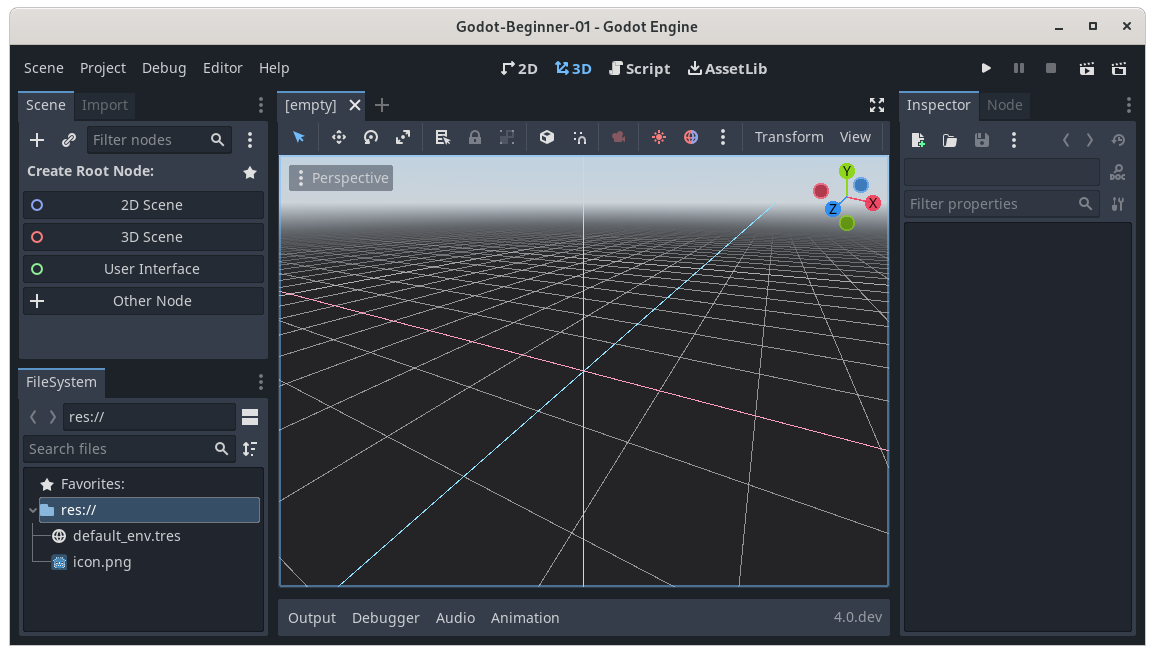This screenshot has height=655, width=1155.
Task: Toggle preview sunlight in viewport toolbar
Action: 658,137
